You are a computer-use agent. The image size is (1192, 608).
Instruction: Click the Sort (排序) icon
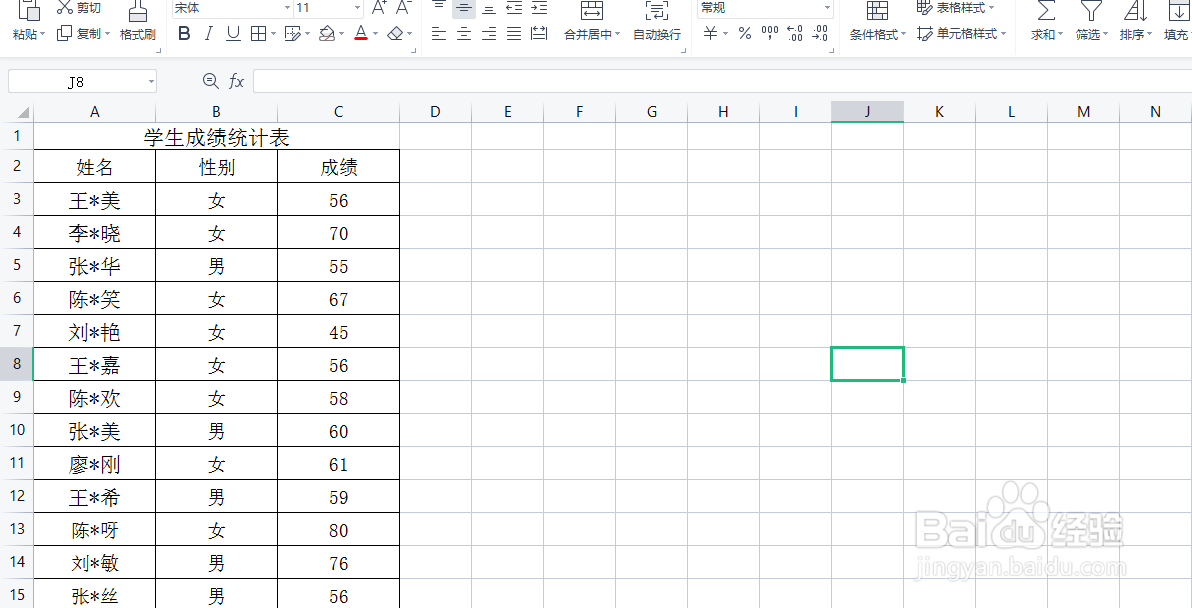[1136, 11]
